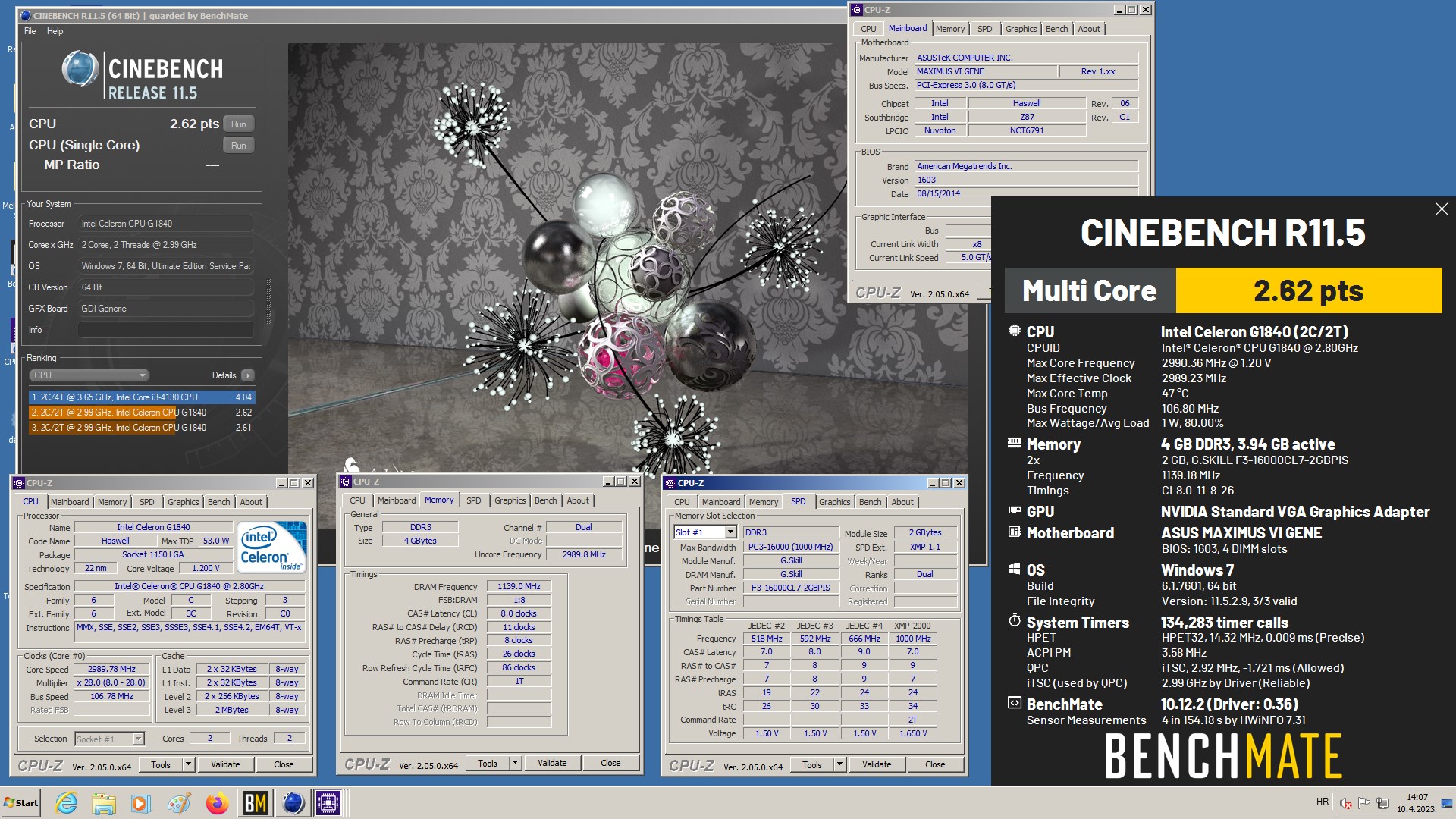This screenshot has width=1456, height=819.
Task: Open the Slot #1 memory slot dropdown
Action: click(x=705, y=532)
